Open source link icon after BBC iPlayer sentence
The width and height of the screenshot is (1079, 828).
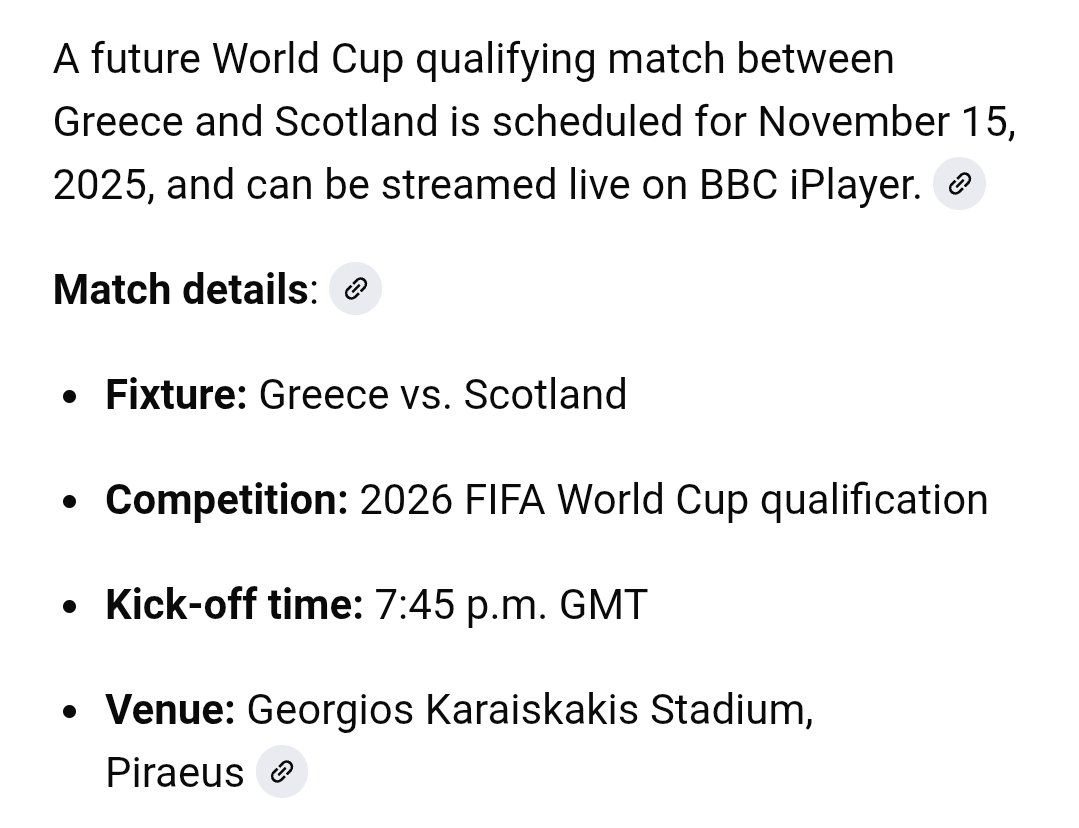pyautogui.click(x=959, y=184)
